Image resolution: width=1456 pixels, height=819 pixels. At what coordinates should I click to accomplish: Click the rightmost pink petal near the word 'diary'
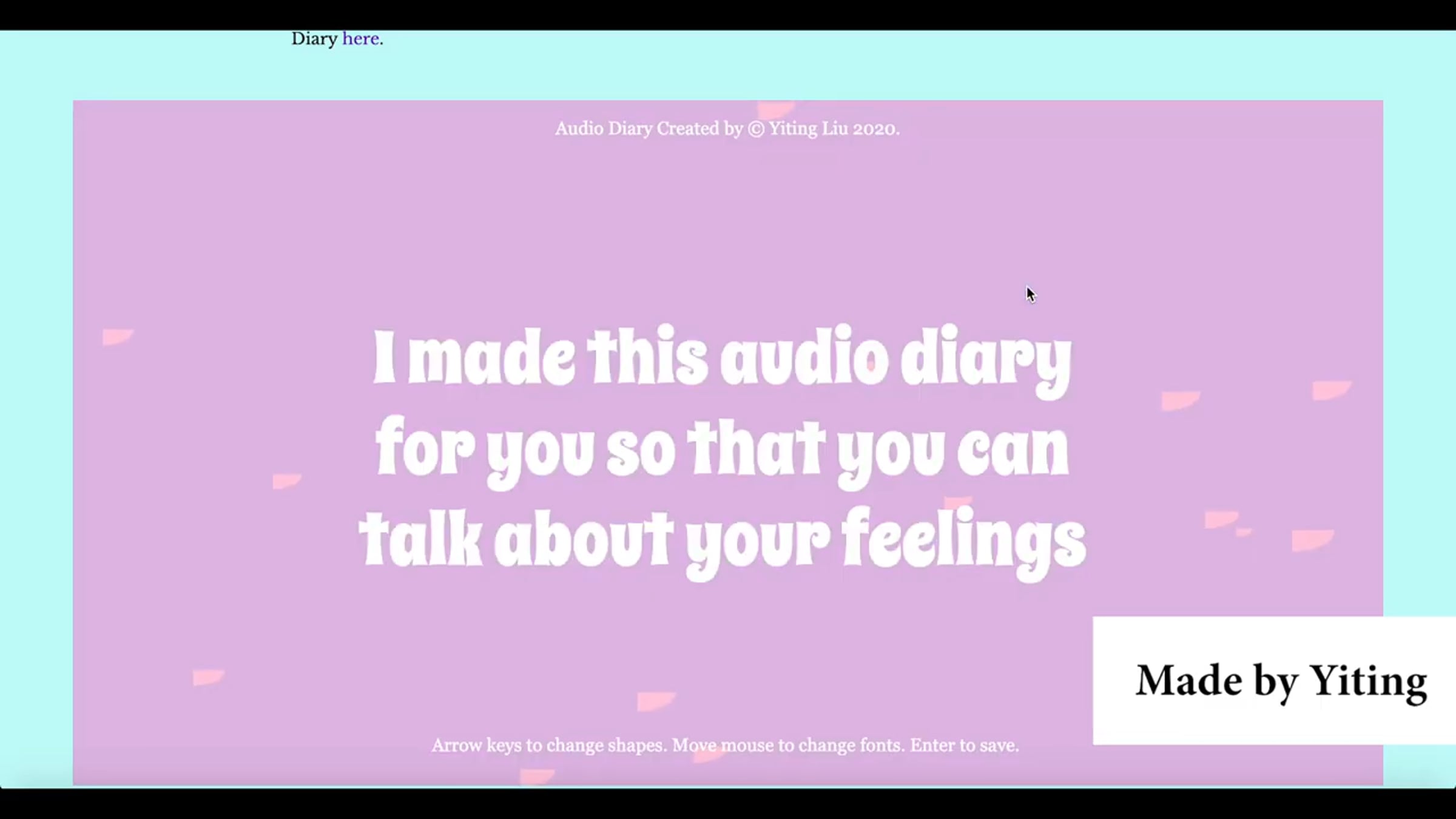pos(1330,389)
